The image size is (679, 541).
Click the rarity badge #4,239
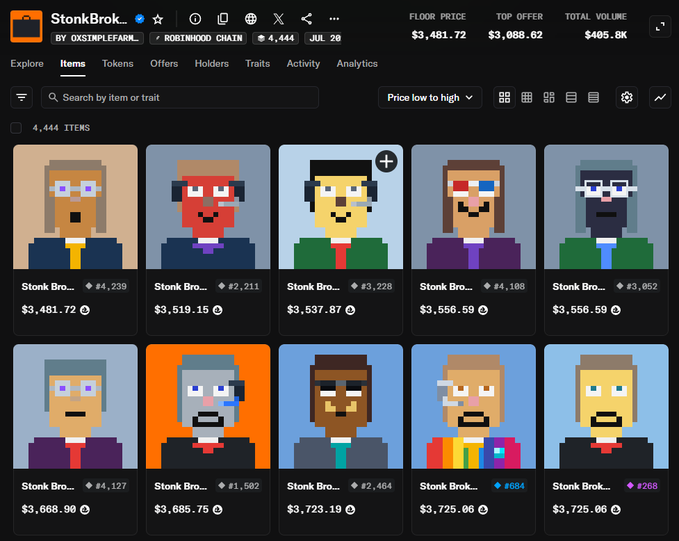(106, 286)
